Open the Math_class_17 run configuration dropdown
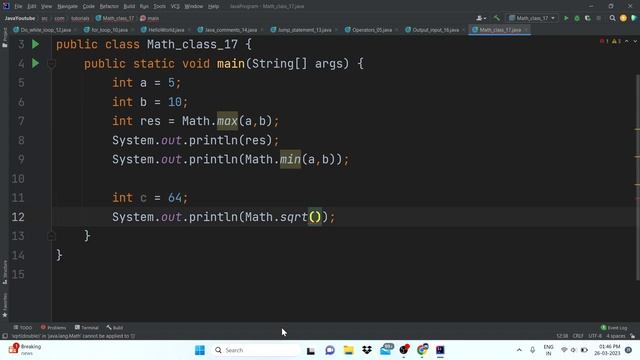The width and height of the screenshot is (640, 360). click(532, 18)
